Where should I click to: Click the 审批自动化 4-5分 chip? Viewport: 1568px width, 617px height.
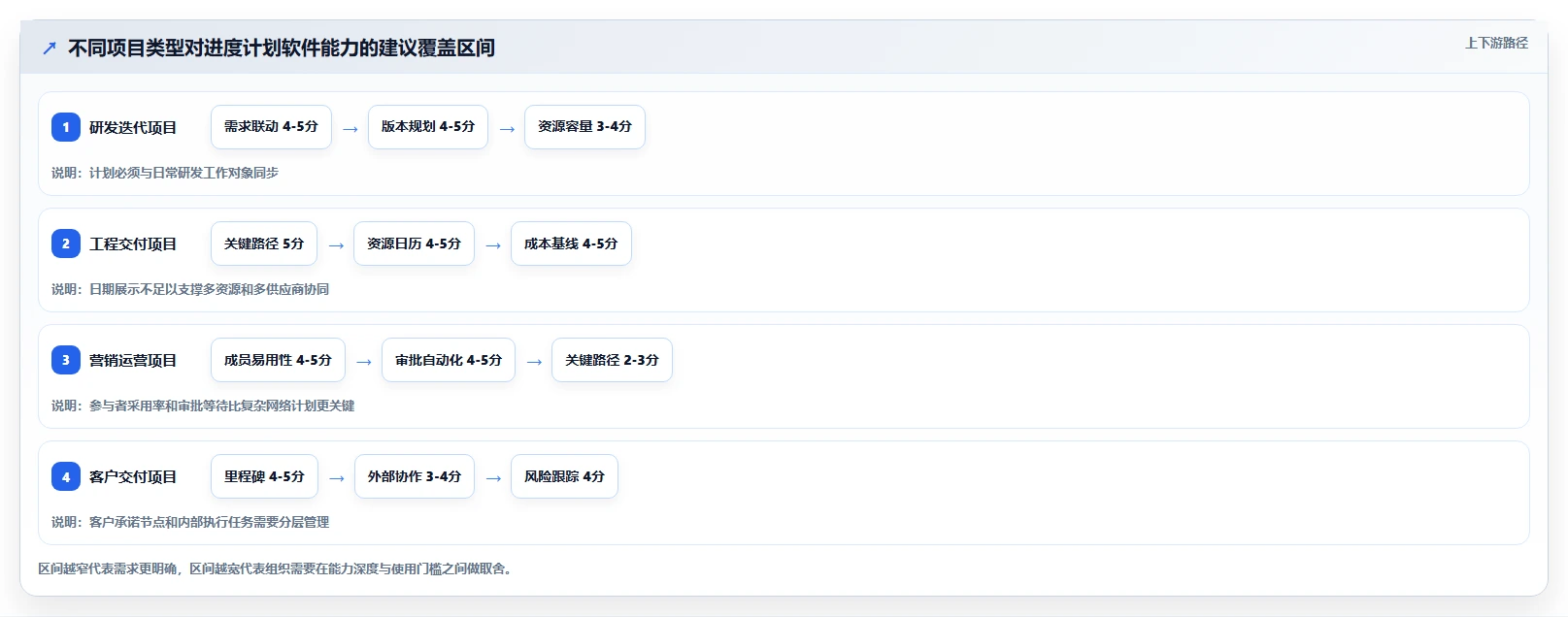[x=449, y=360]
